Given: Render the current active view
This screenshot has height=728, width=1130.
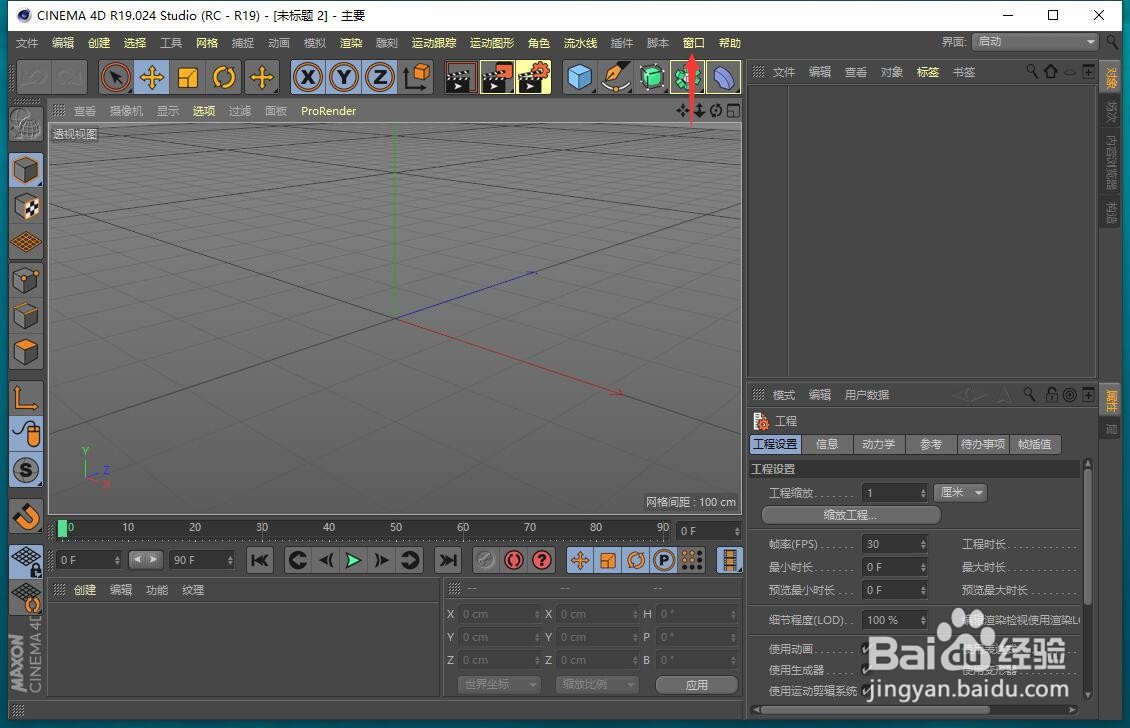Looking at the screenshot, I should pyautogui.click(x=459, y=77).
